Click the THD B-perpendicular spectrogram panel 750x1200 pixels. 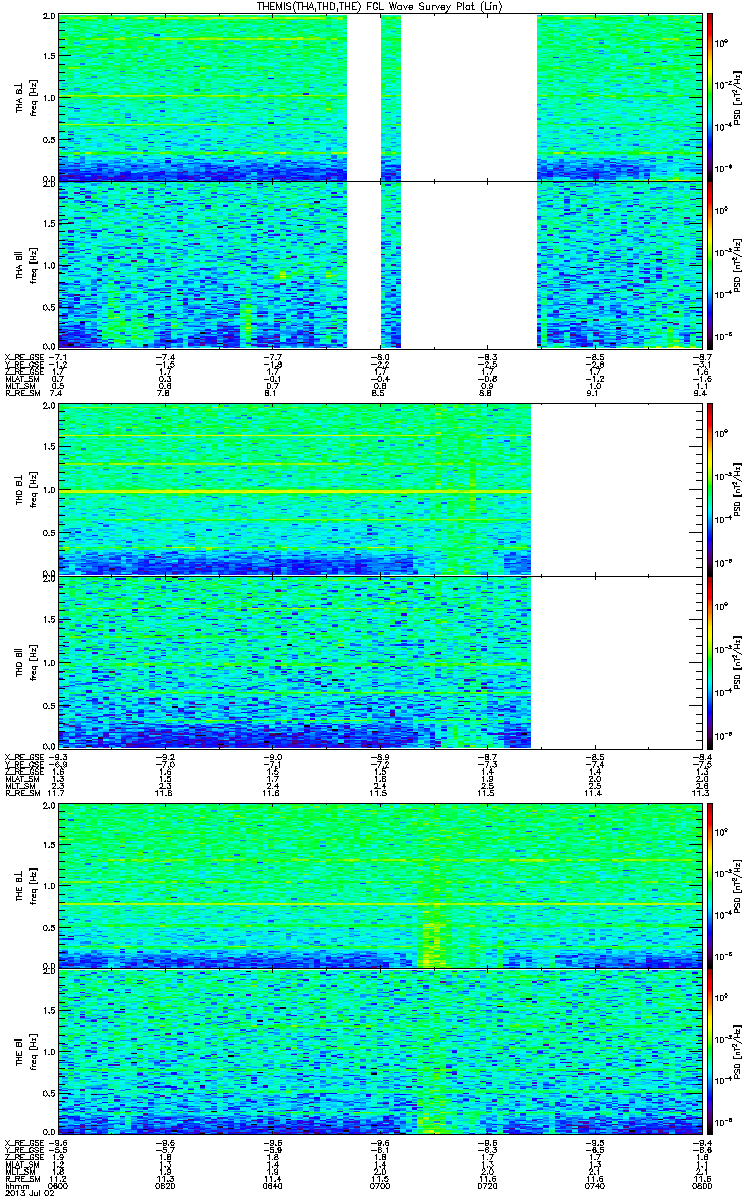(378, 489)
